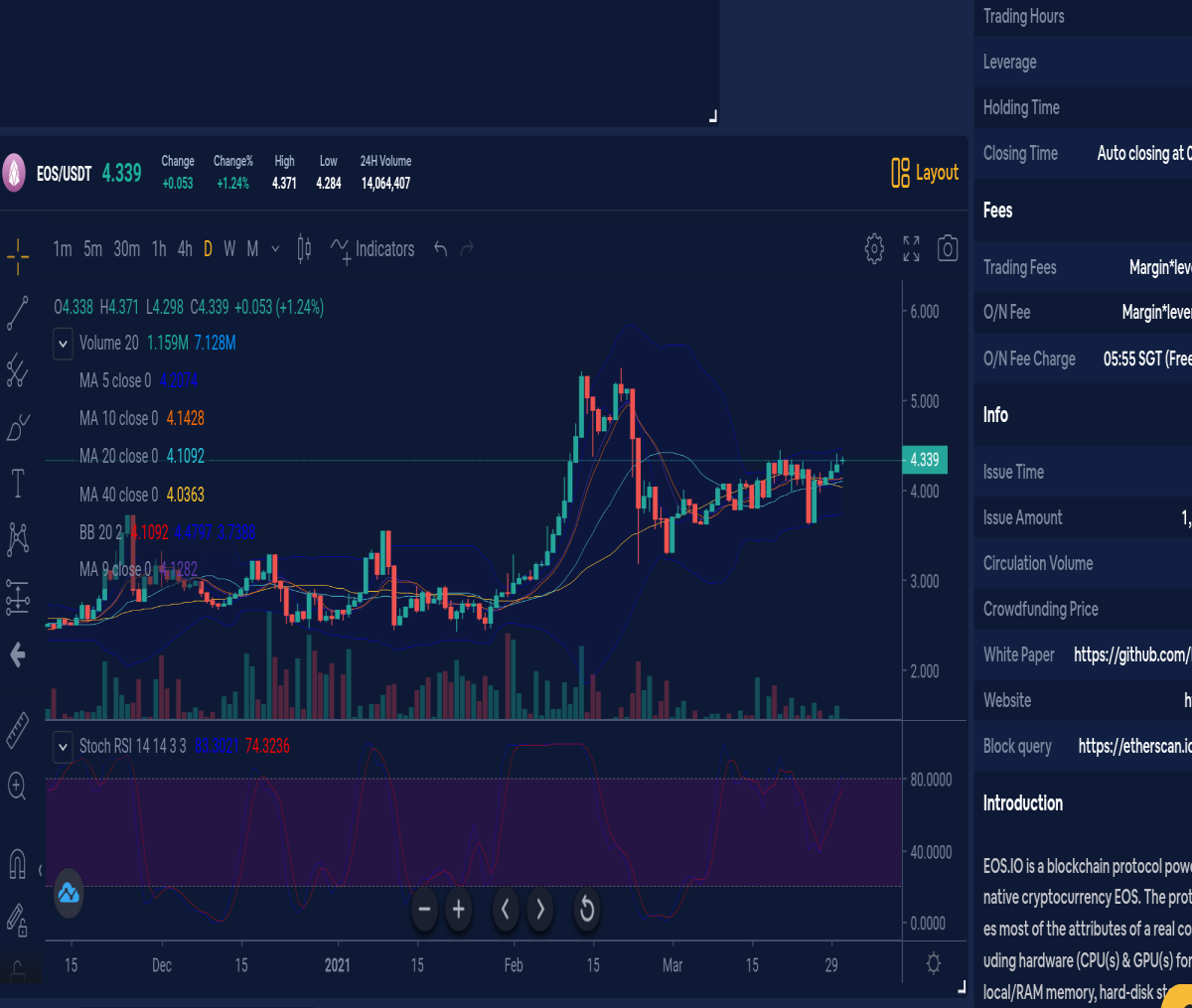Screen dimensions: 1192x1008
Task: Select the ruler measure tool
Action: coord(18,730)
